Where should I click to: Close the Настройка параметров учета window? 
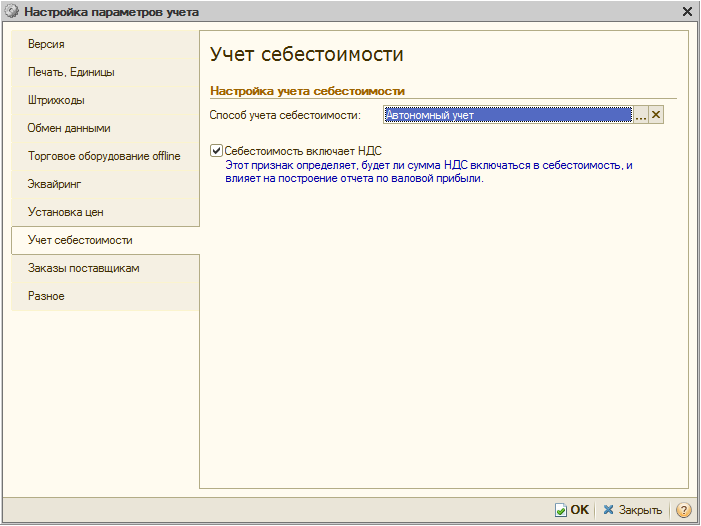point(687,12)
